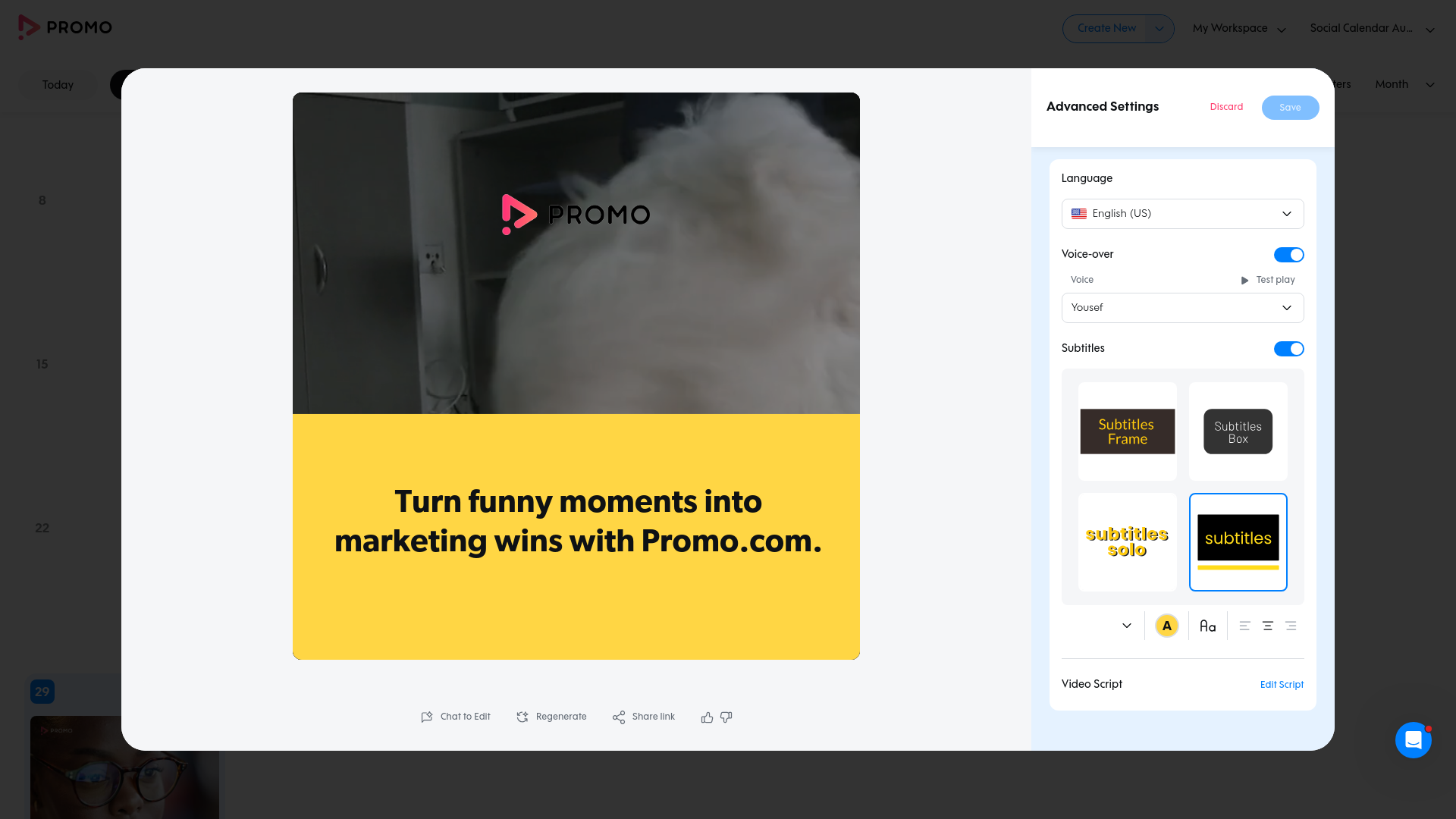Give a thumbs up rating
The width and height of the screenshot is (1456, 819).
pyautogui.click(x=707, y=717)
